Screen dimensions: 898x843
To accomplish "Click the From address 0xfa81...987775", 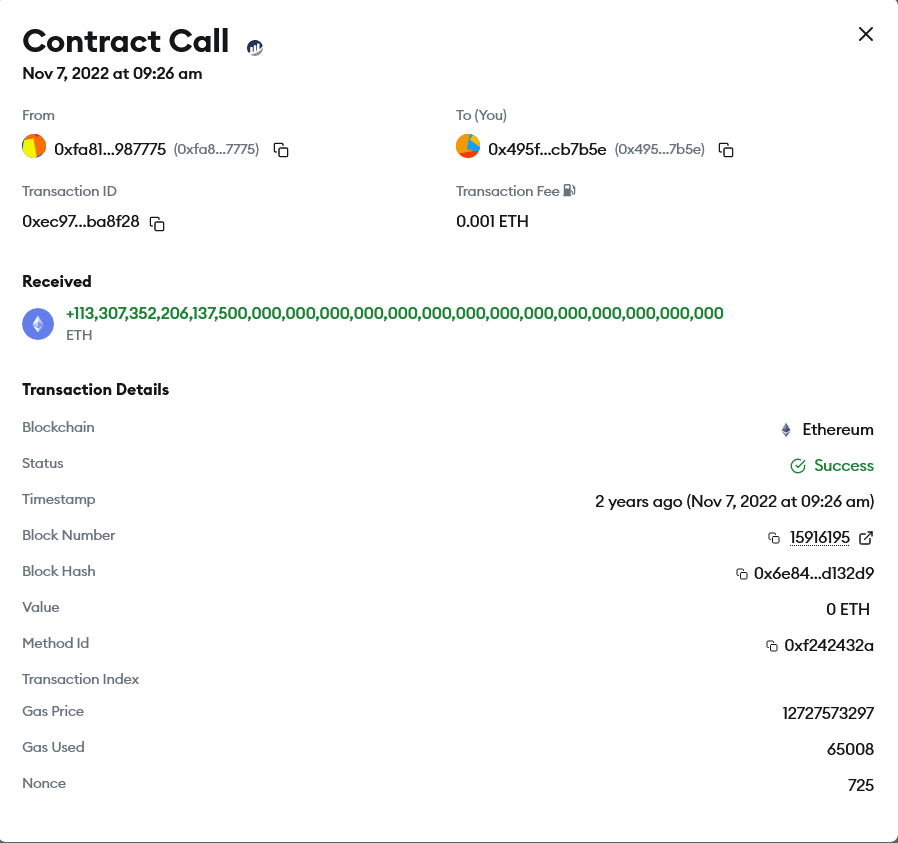I will pyautogui.click(x=110, y=149).
